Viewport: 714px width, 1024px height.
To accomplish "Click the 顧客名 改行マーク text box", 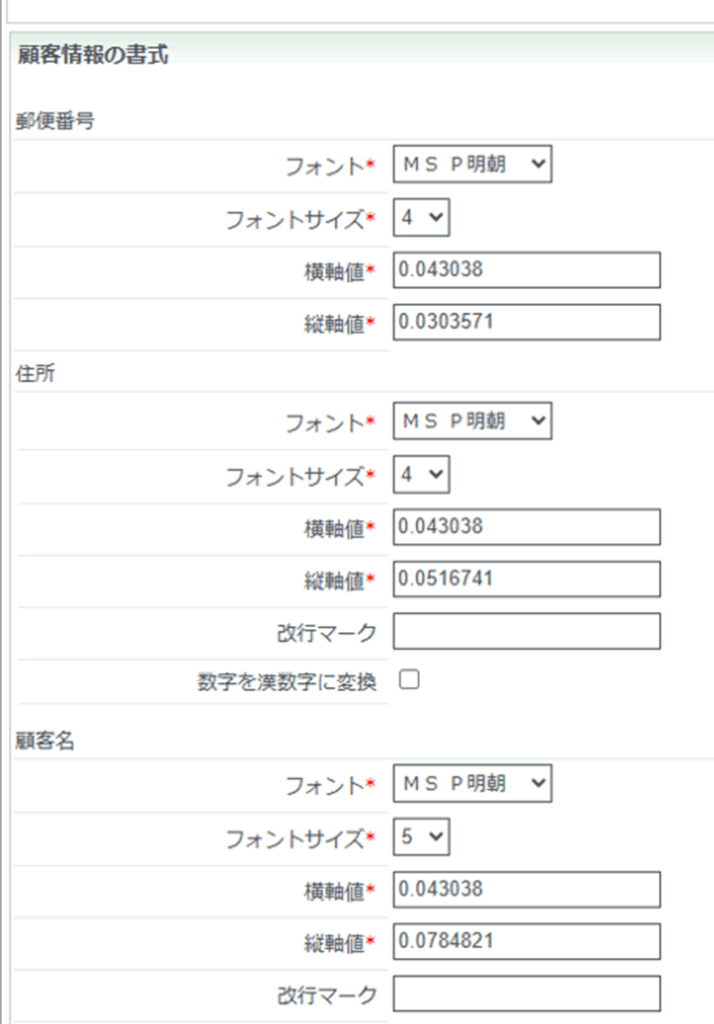I will pos(527,994).
